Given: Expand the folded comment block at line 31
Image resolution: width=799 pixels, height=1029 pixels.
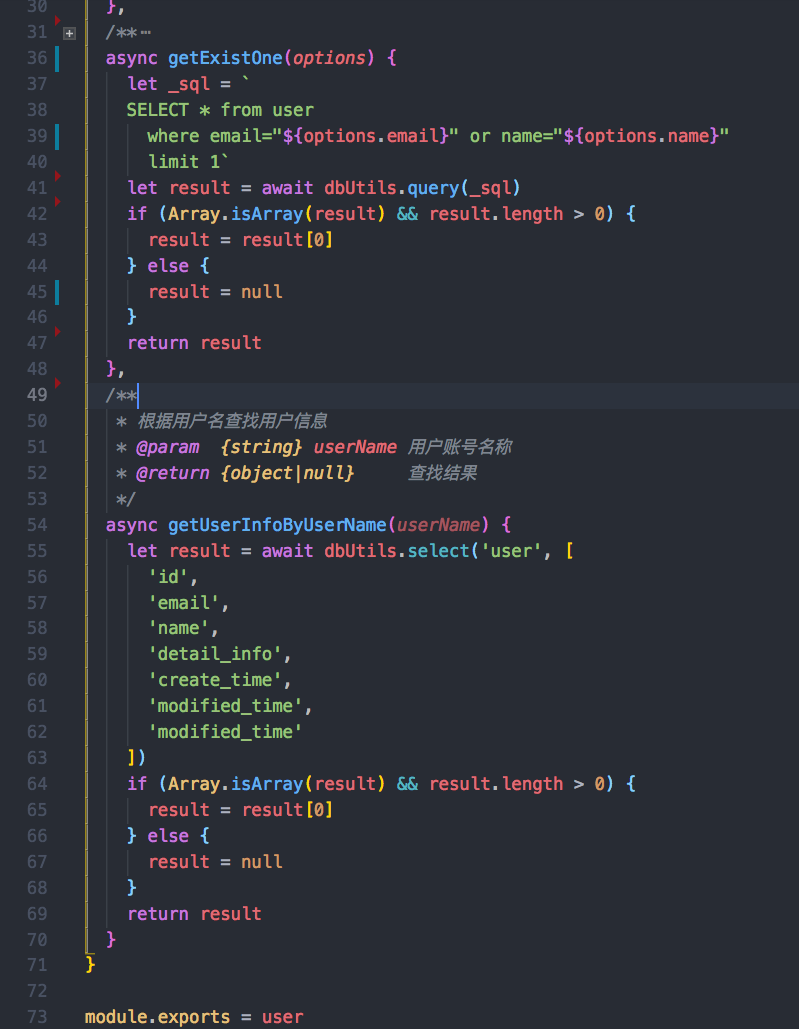Looking at the screenshot, I should (70, 33).
